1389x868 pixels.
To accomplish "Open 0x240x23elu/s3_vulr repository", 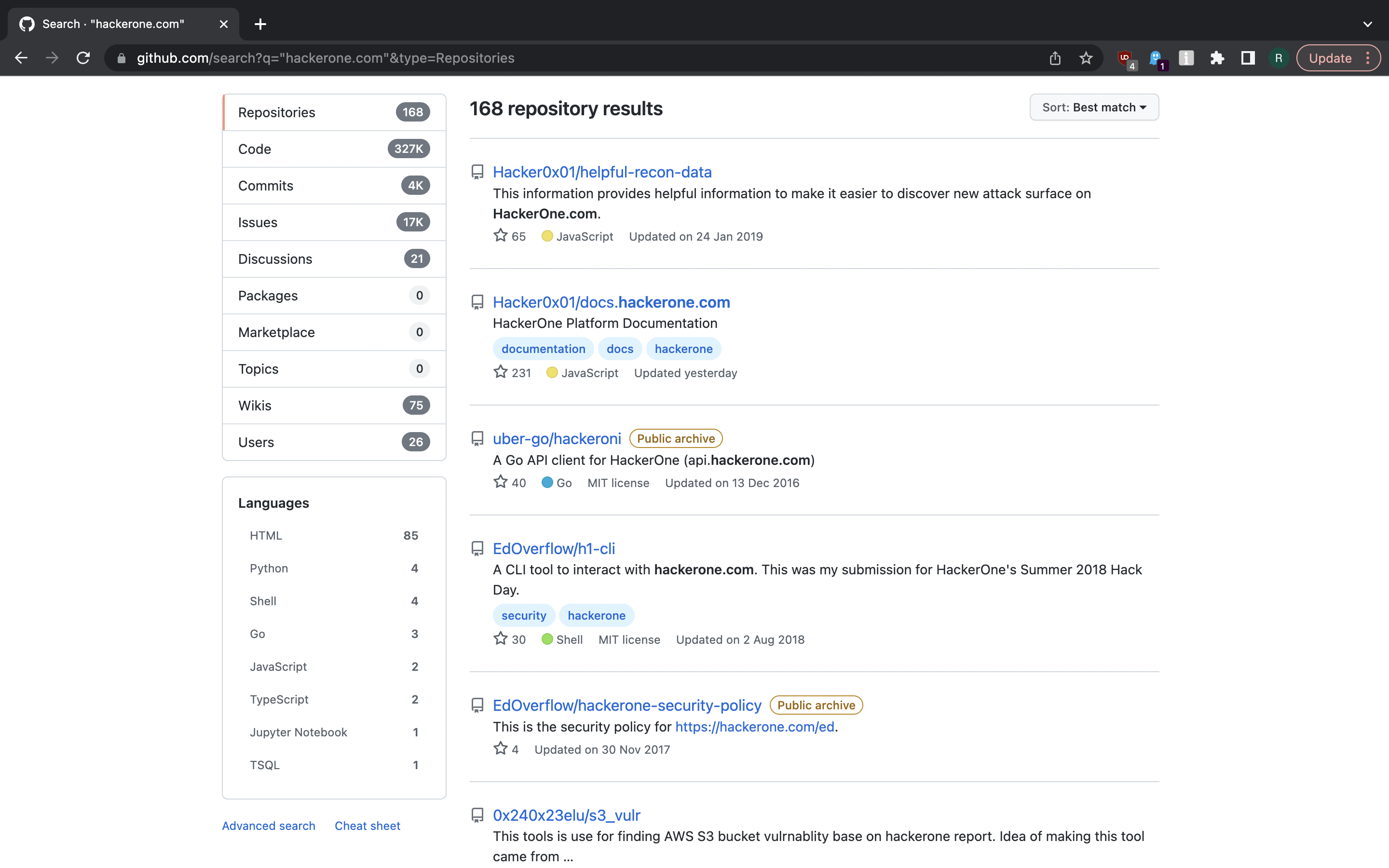I will tap(567, 816).
